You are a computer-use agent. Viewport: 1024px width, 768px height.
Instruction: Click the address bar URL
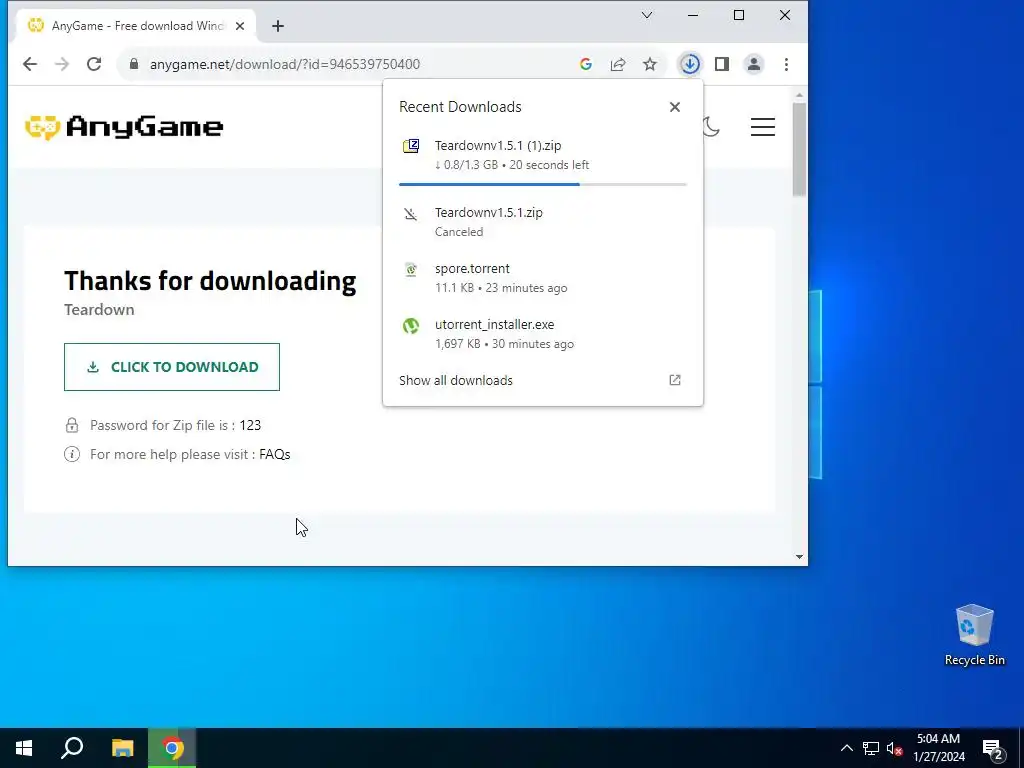(x=285, y=64)
